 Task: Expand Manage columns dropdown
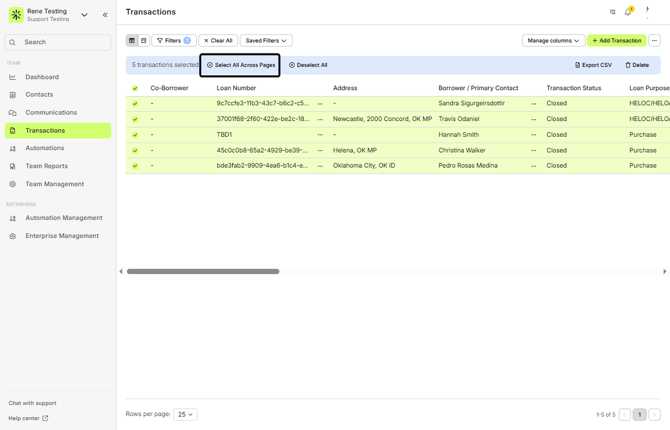[553, 41]
